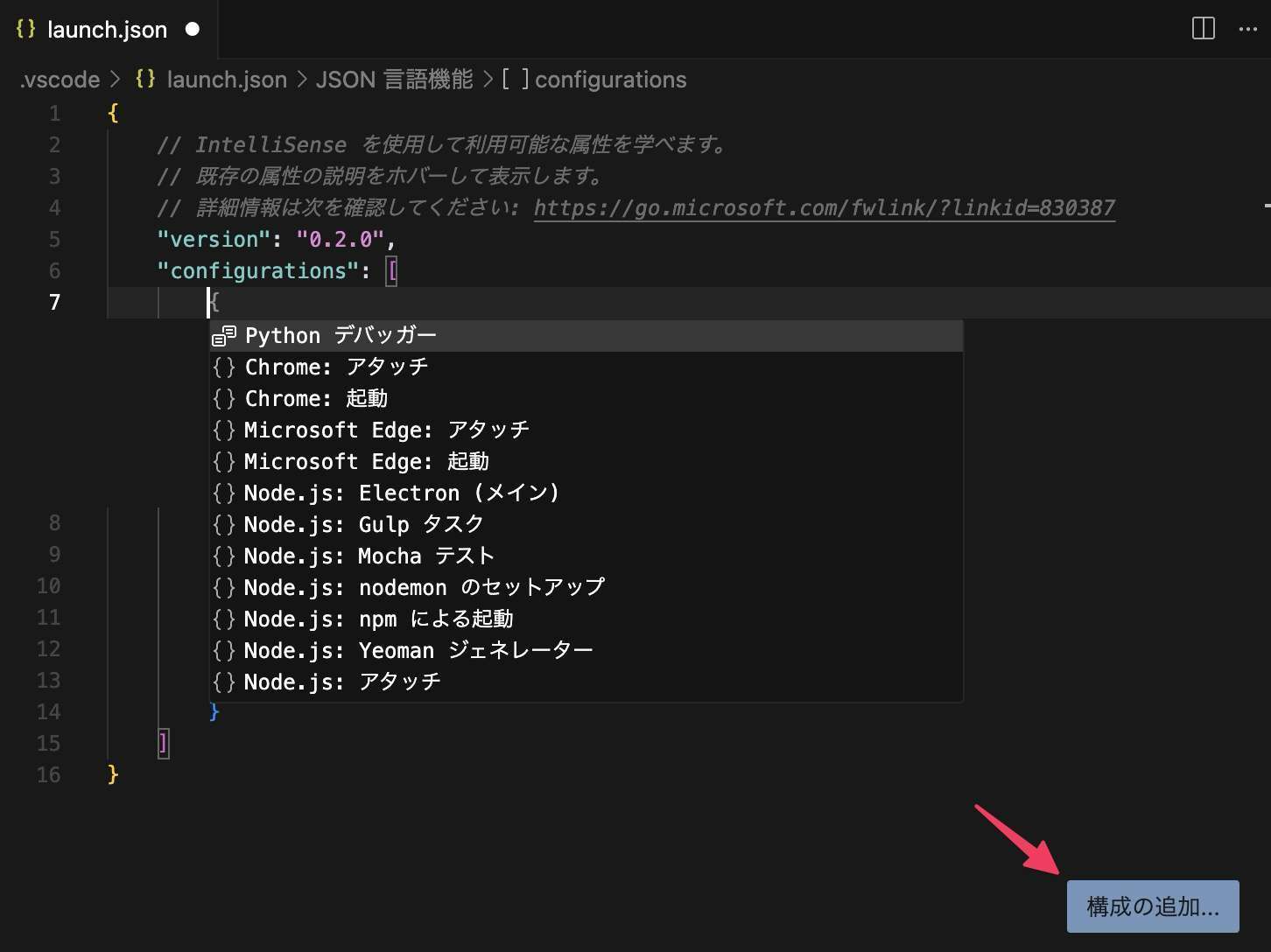Click the closing curly brace on line 16

[113, 775]
